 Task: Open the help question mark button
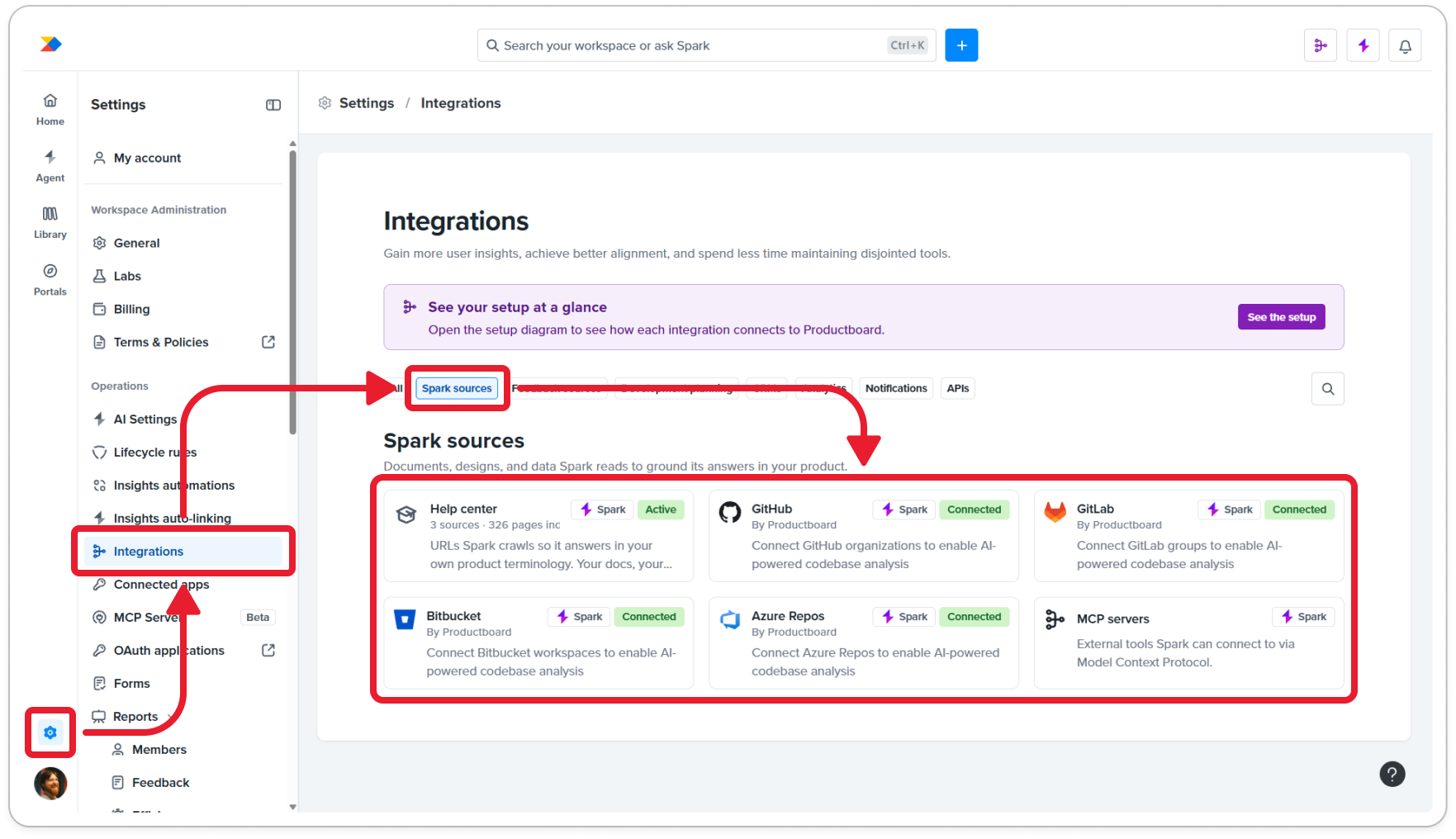point(1392,774)
